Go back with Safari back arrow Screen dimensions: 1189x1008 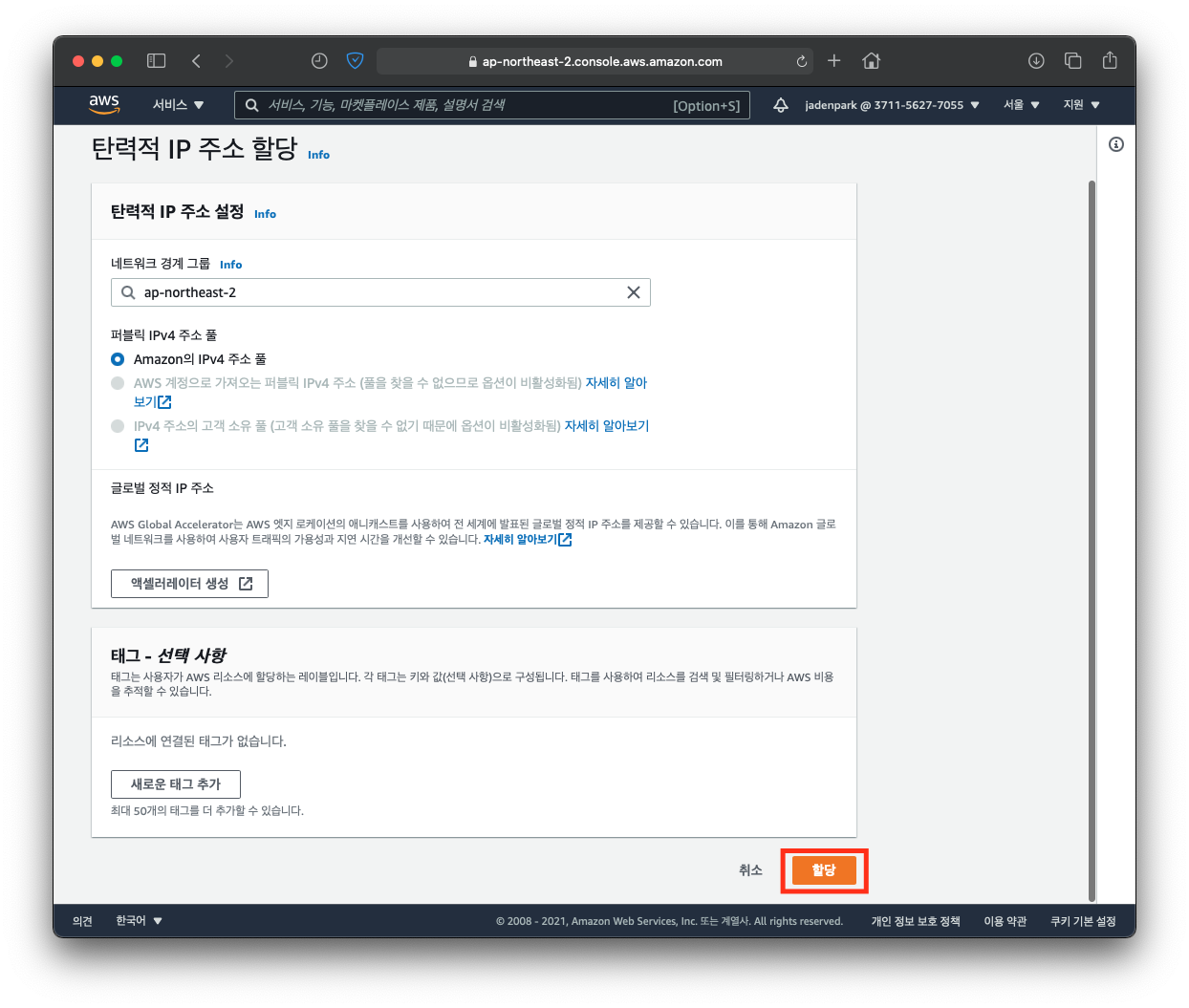click(x=196, y=61)
